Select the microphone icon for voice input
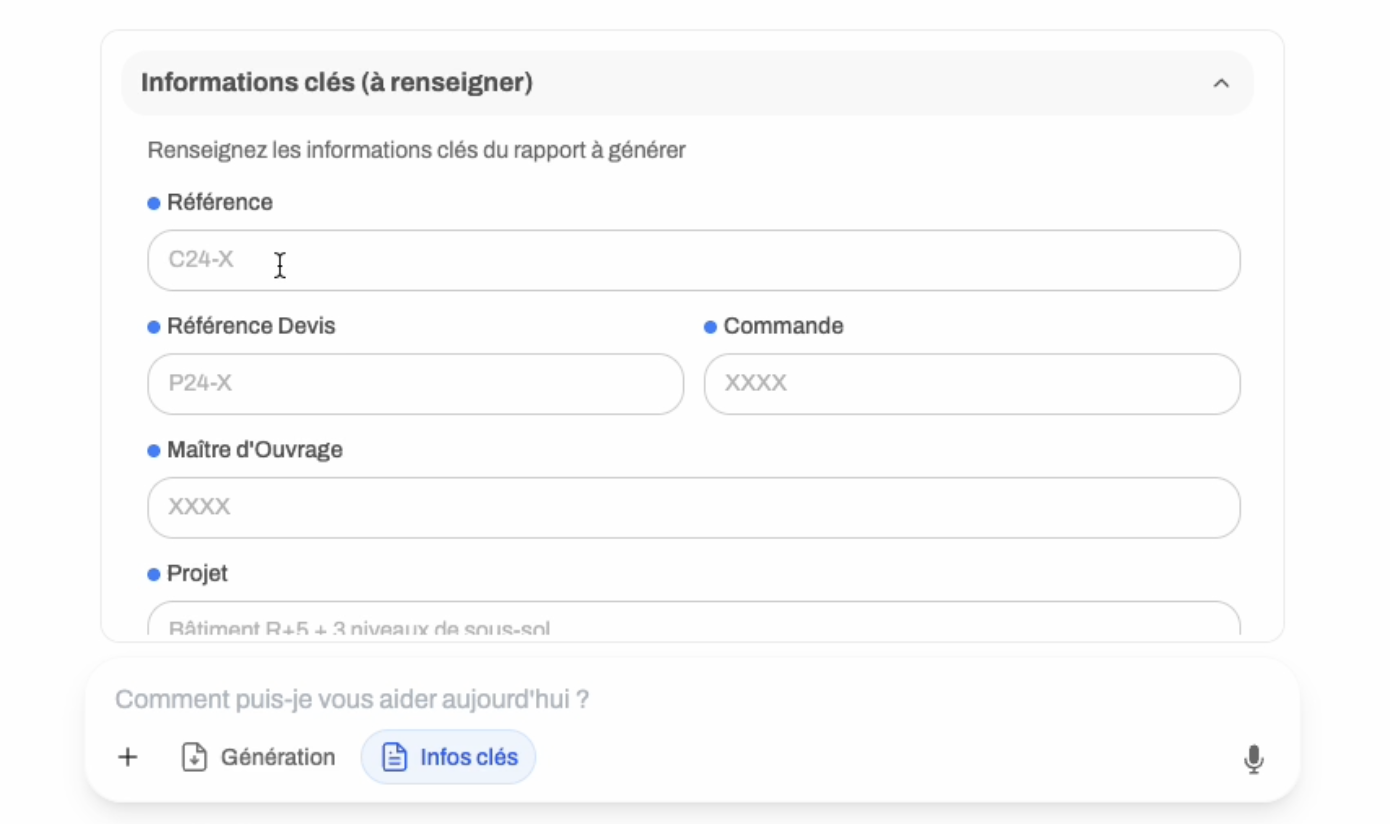1390x824 pixels. tap(1254, 759)
